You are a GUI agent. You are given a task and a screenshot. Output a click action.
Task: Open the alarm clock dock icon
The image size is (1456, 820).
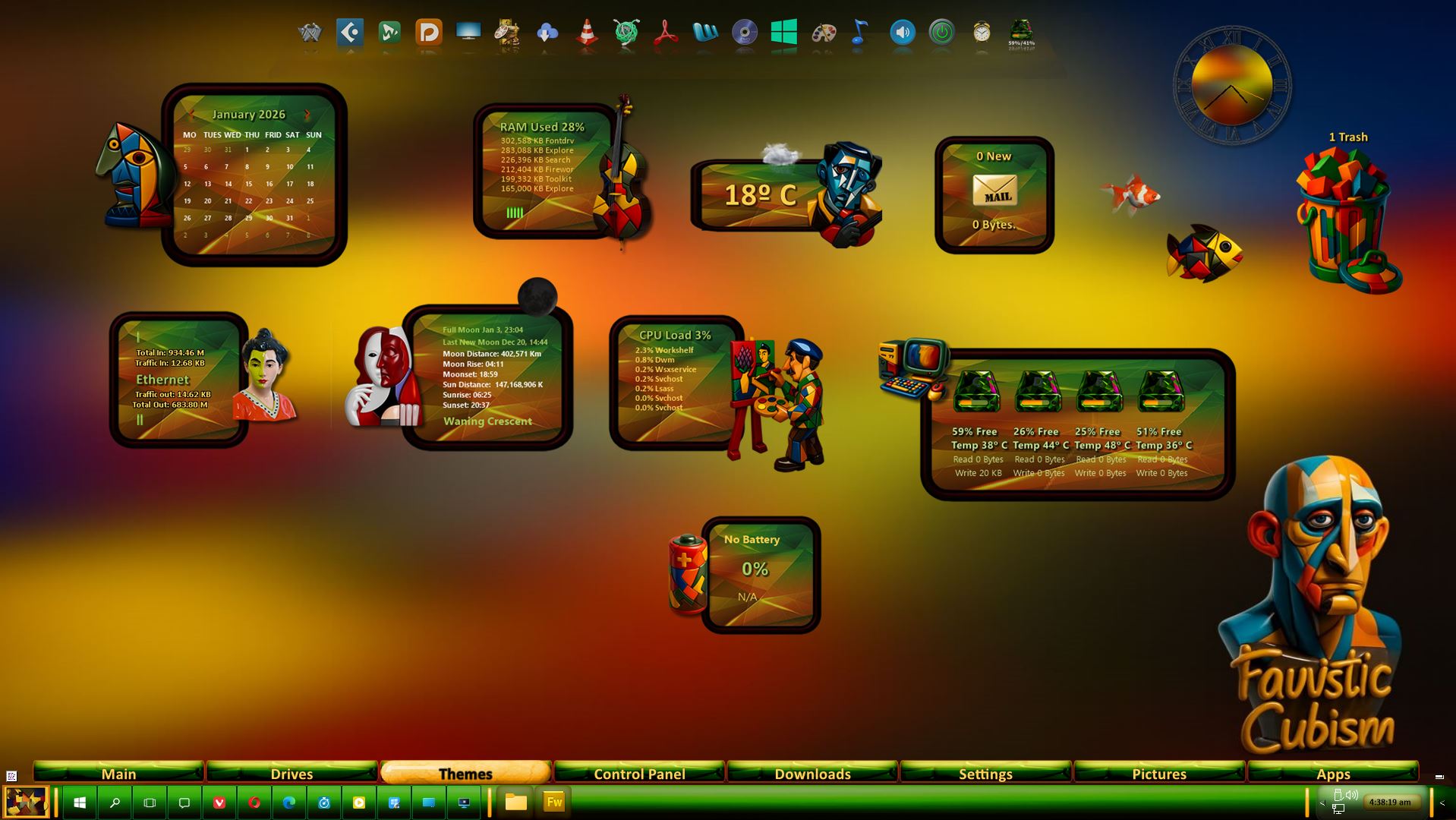982,33
